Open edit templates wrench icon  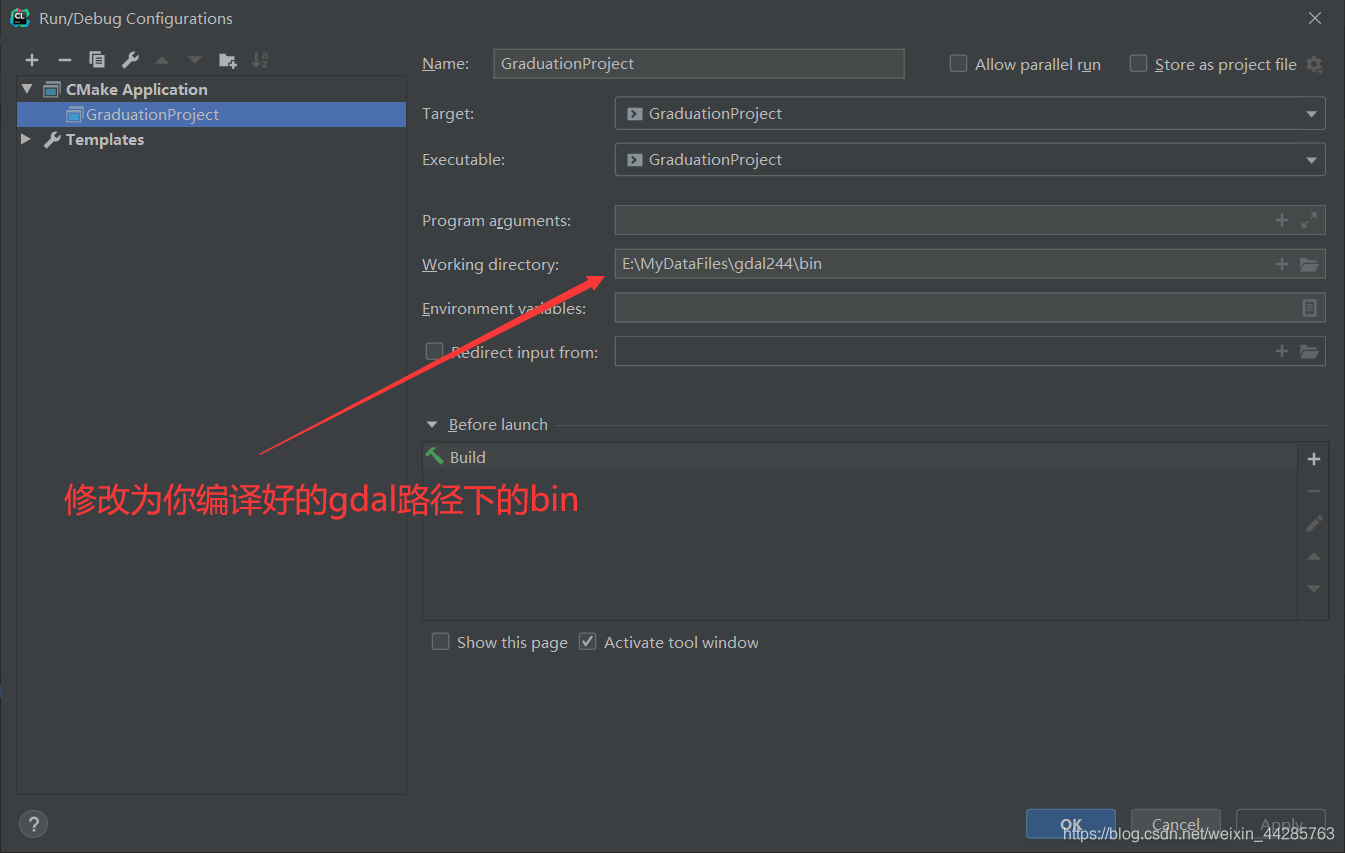coord(130,60)
